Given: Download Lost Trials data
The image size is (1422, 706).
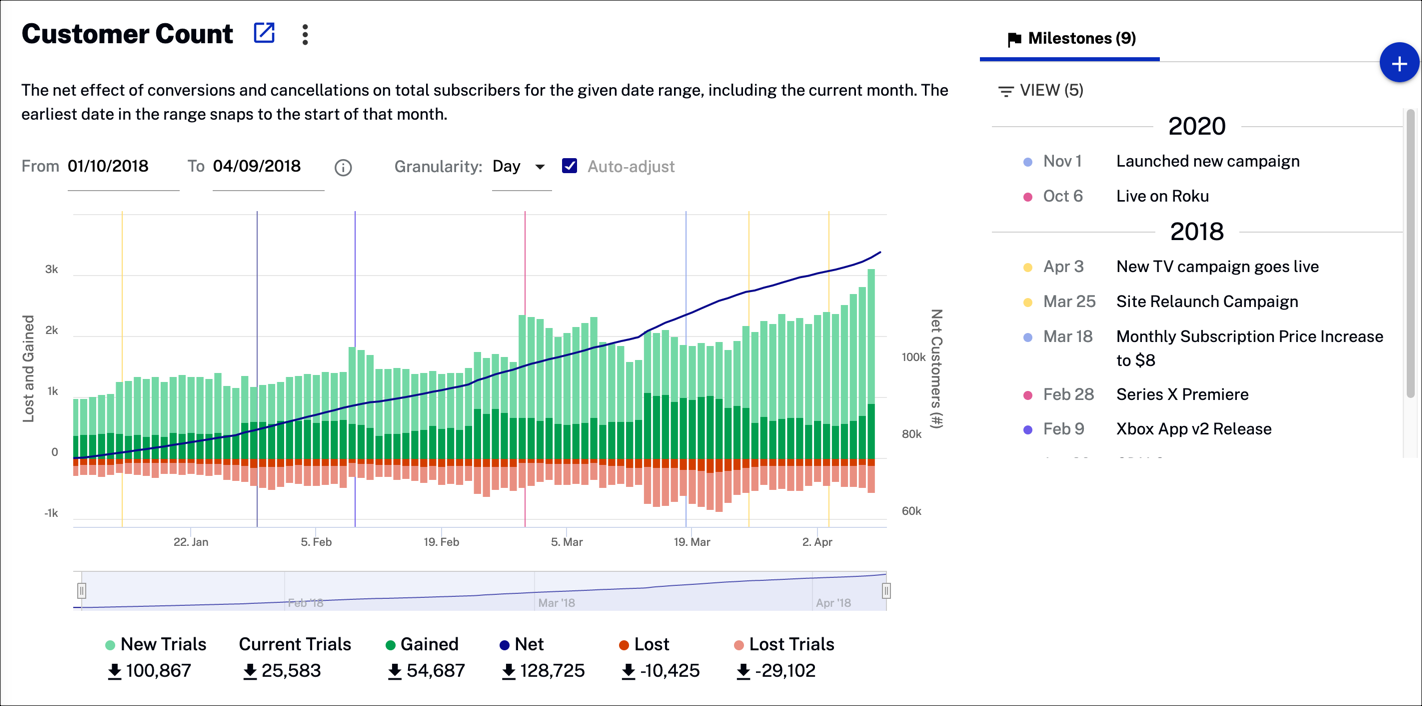Looking at the screenshot, I should coord(743,671).
